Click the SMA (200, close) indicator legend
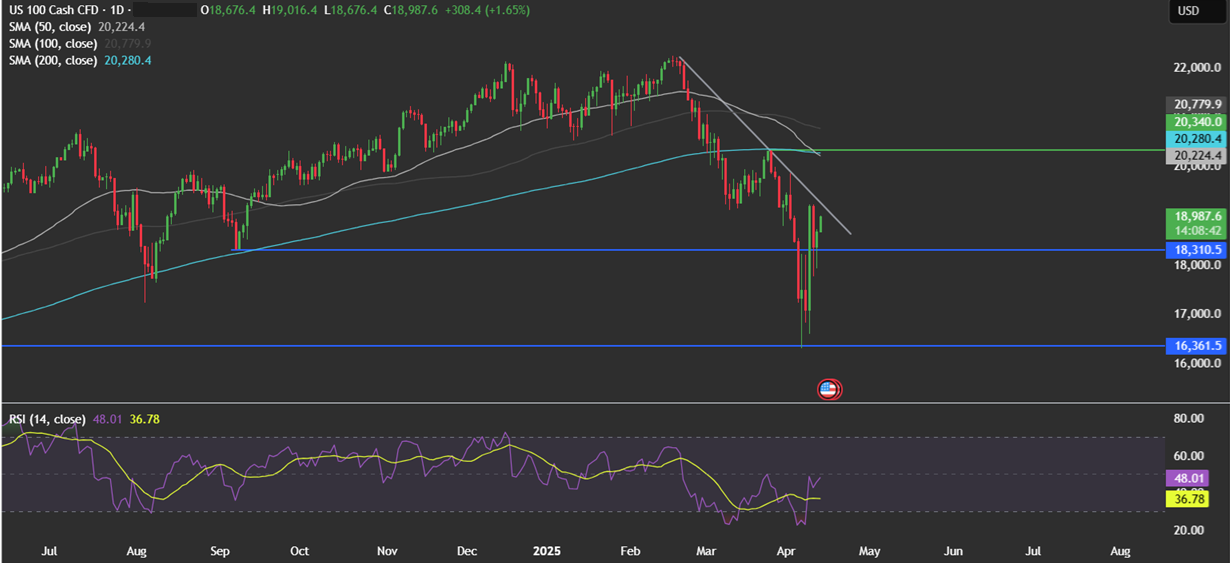Screen dimensions: 1230x563 pyautogui.click(x=55, y=61)
